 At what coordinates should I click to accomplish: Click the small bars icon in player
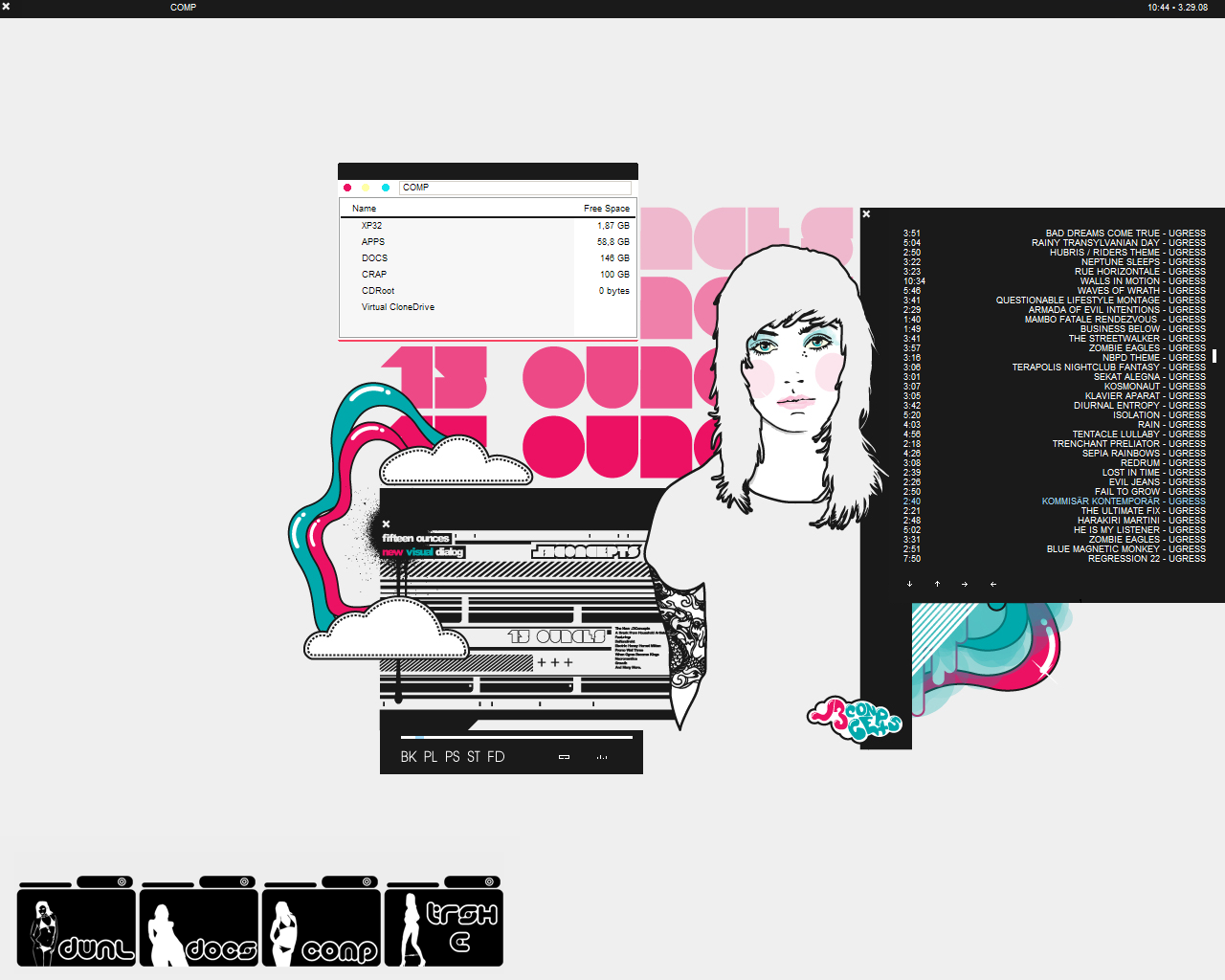coord(602,757)
